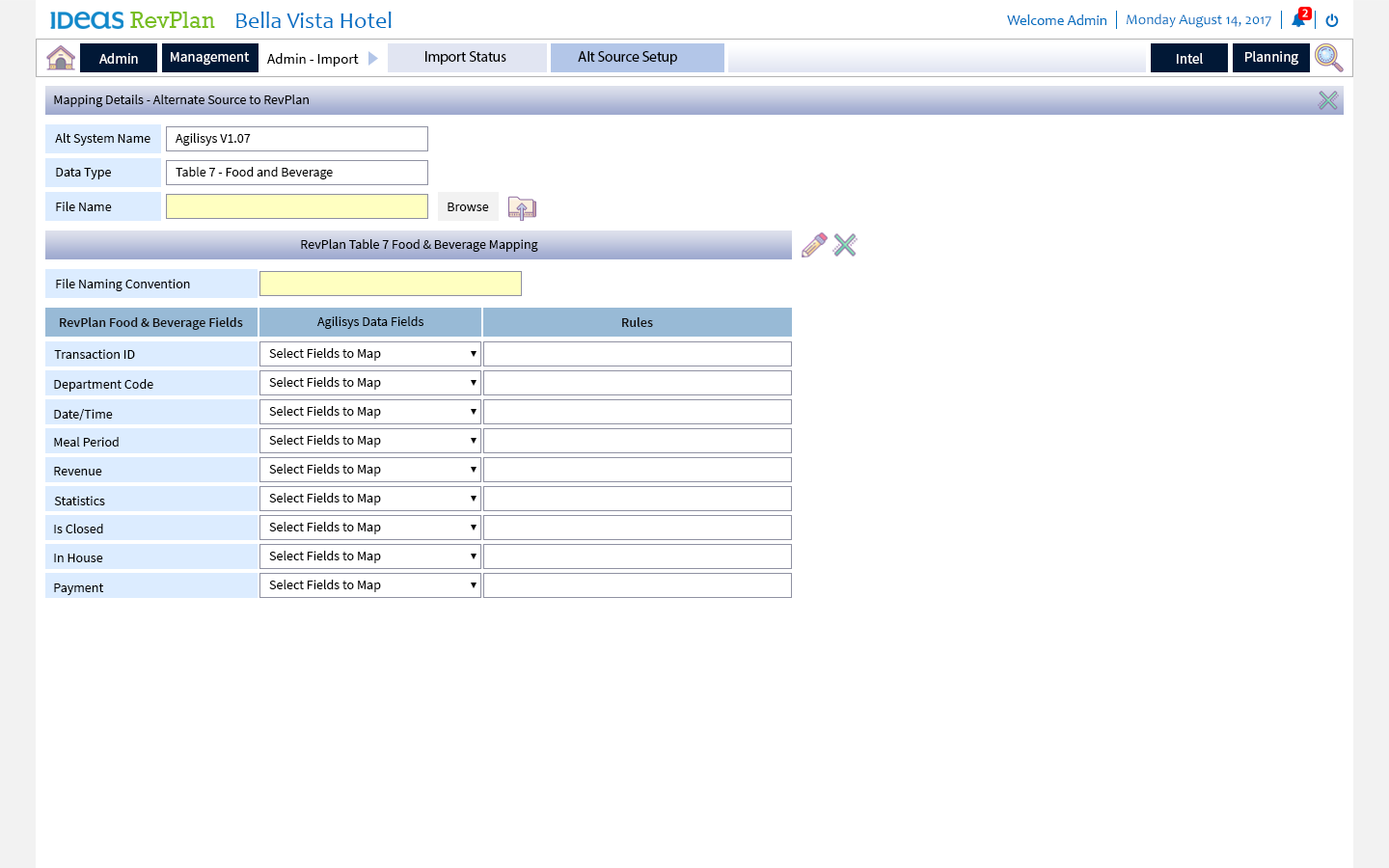The width and height of the screenshot is (1389, 868).
Task: Open the magnifying glass search icon
Action: [1328, 58]
